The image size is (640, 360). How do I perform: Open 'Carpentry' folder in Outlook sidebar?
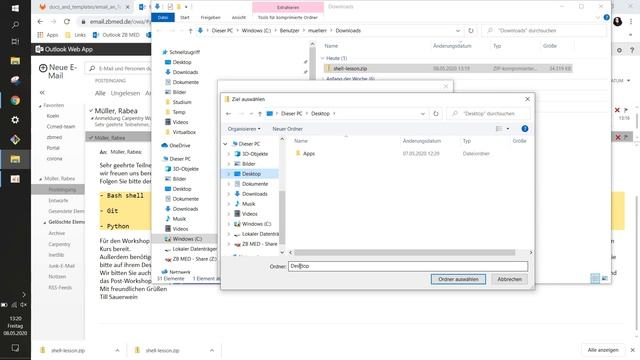coord(59,244)
